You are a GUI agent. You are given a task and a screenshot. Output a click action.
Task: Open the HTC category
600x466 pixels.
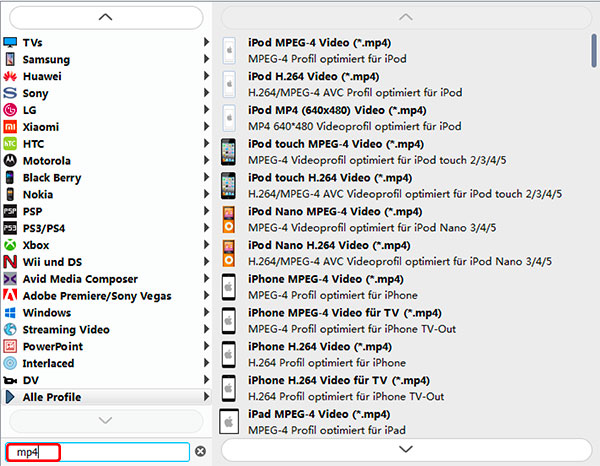point(106,143)
